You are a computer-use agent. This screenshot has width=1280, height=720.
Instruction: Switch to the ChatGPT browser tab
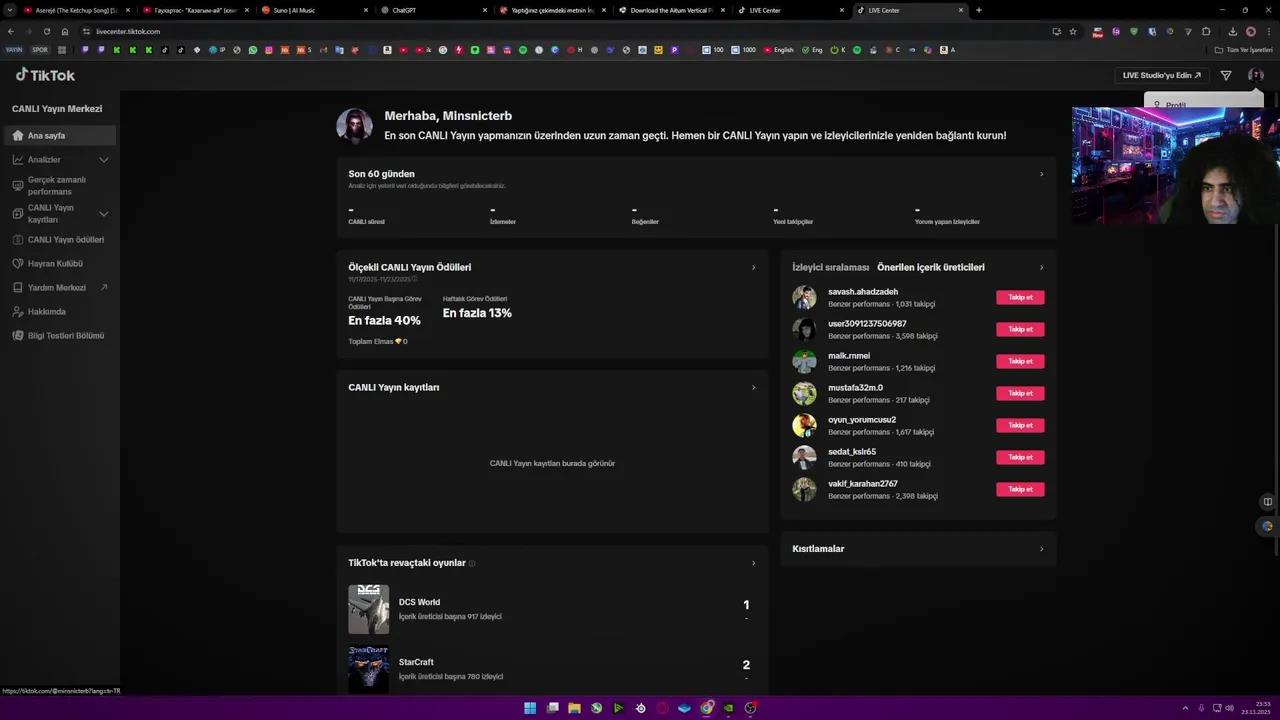click(x=434, y=10)
